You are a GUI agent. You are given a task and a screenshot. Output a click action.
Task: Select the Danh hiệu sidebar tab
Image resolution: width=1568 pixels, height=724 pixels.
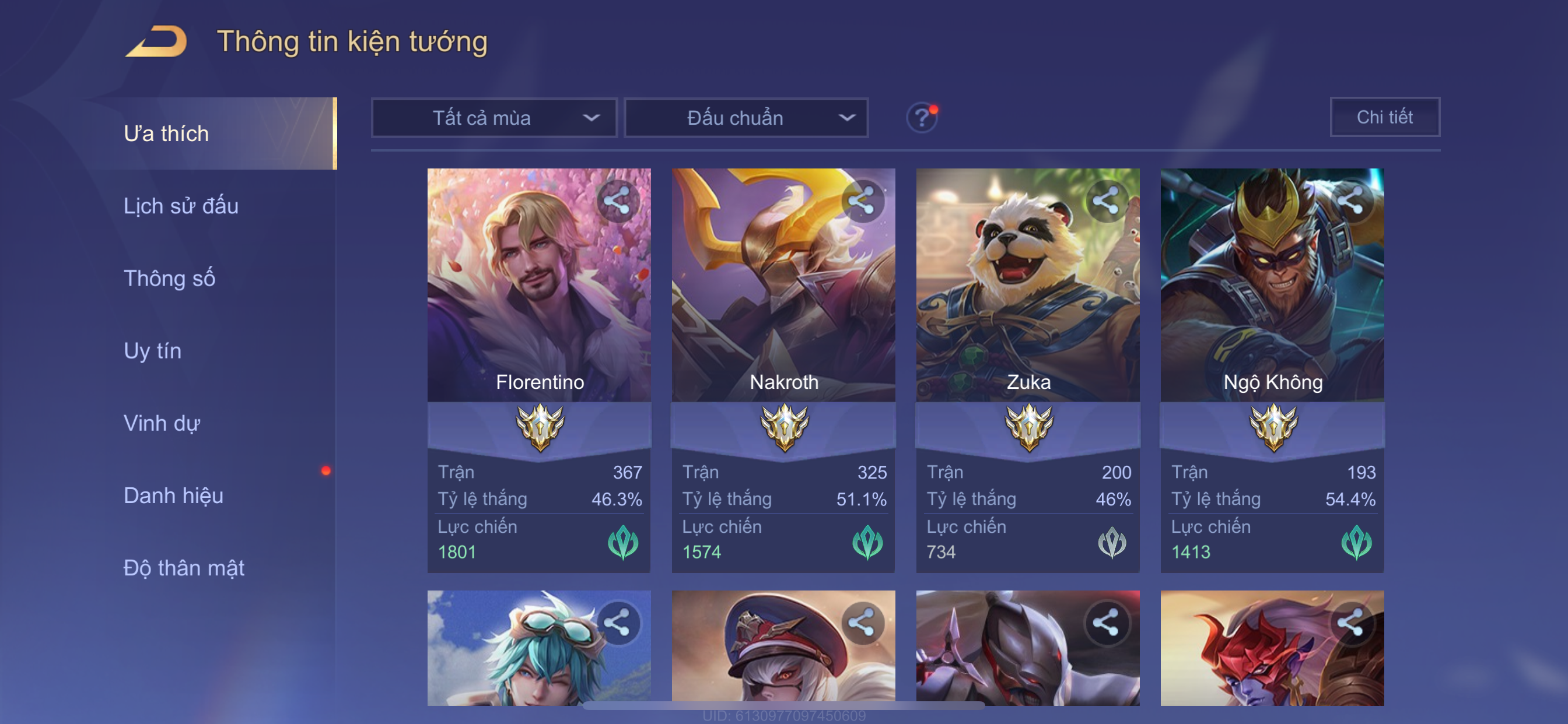point(173,495)
